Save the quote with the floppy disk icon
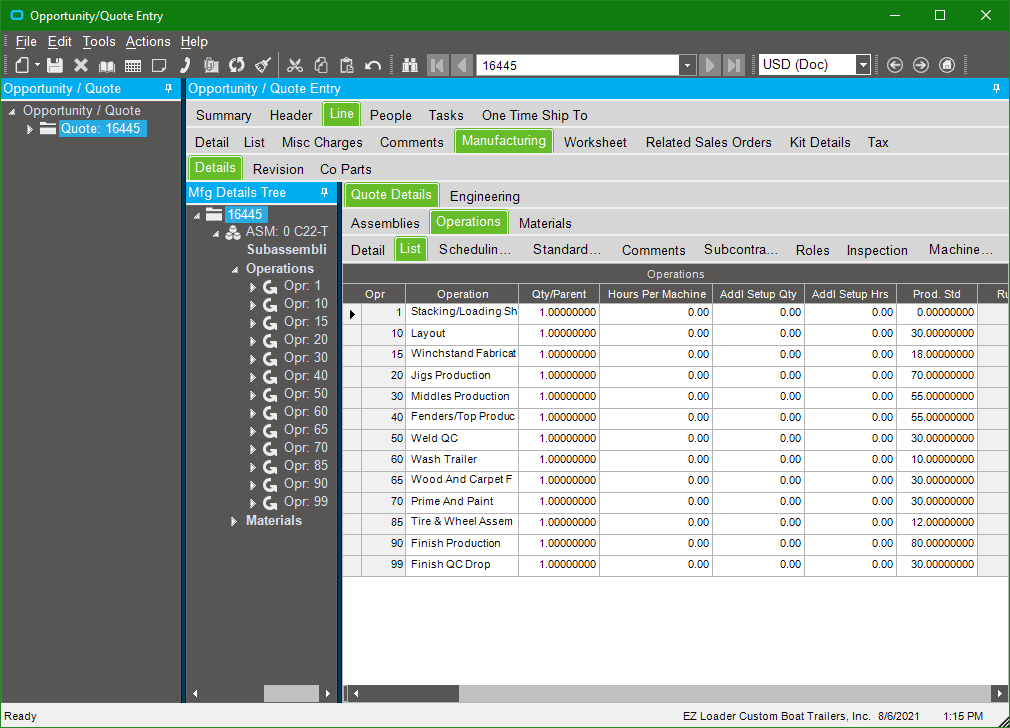This screenshot has width=1010, height=728. 55,65
